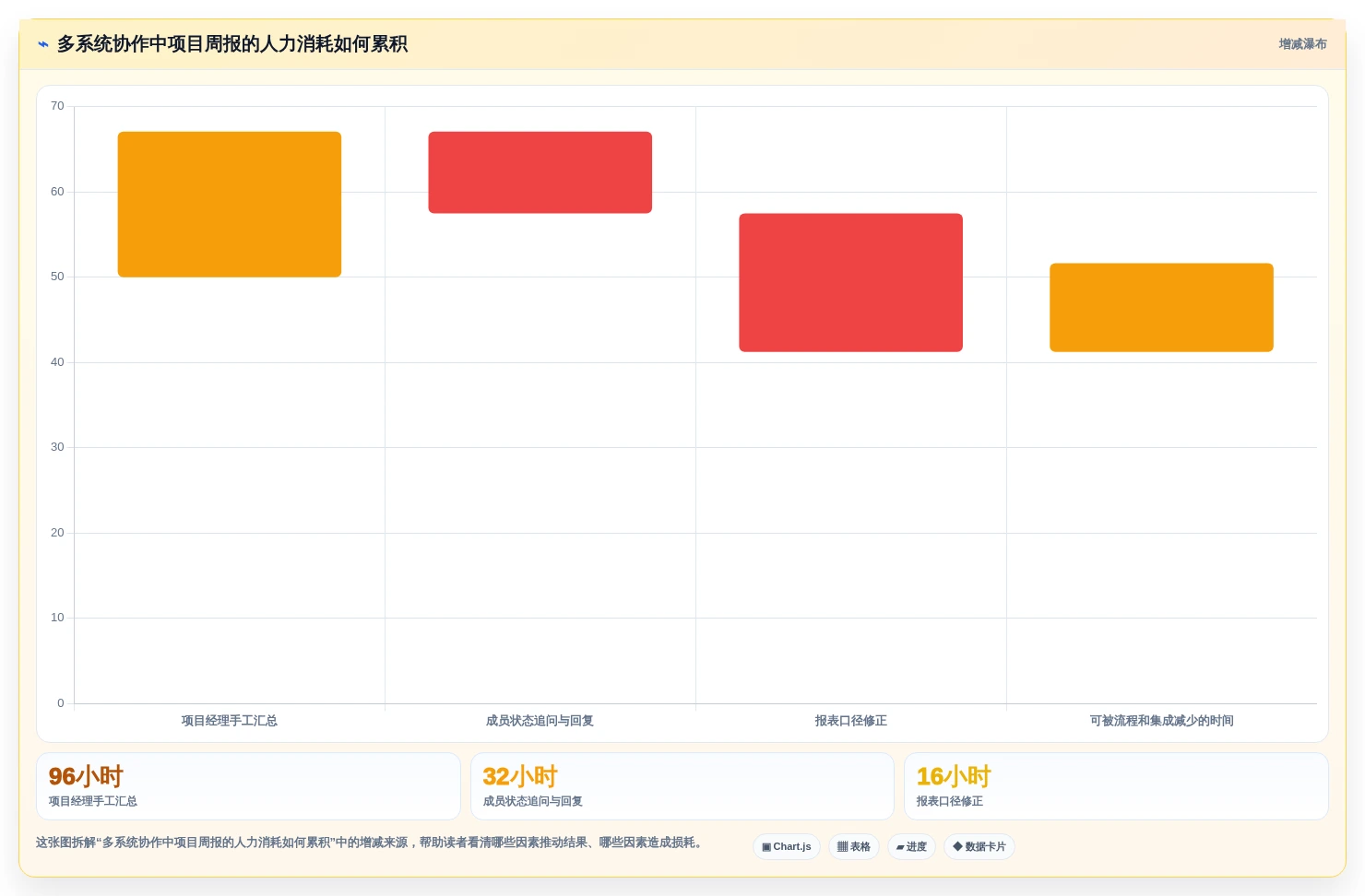Select the 表格 tag chip
Image resolution: width=1365 pixels, height=896 pixels.
[854, 846]
